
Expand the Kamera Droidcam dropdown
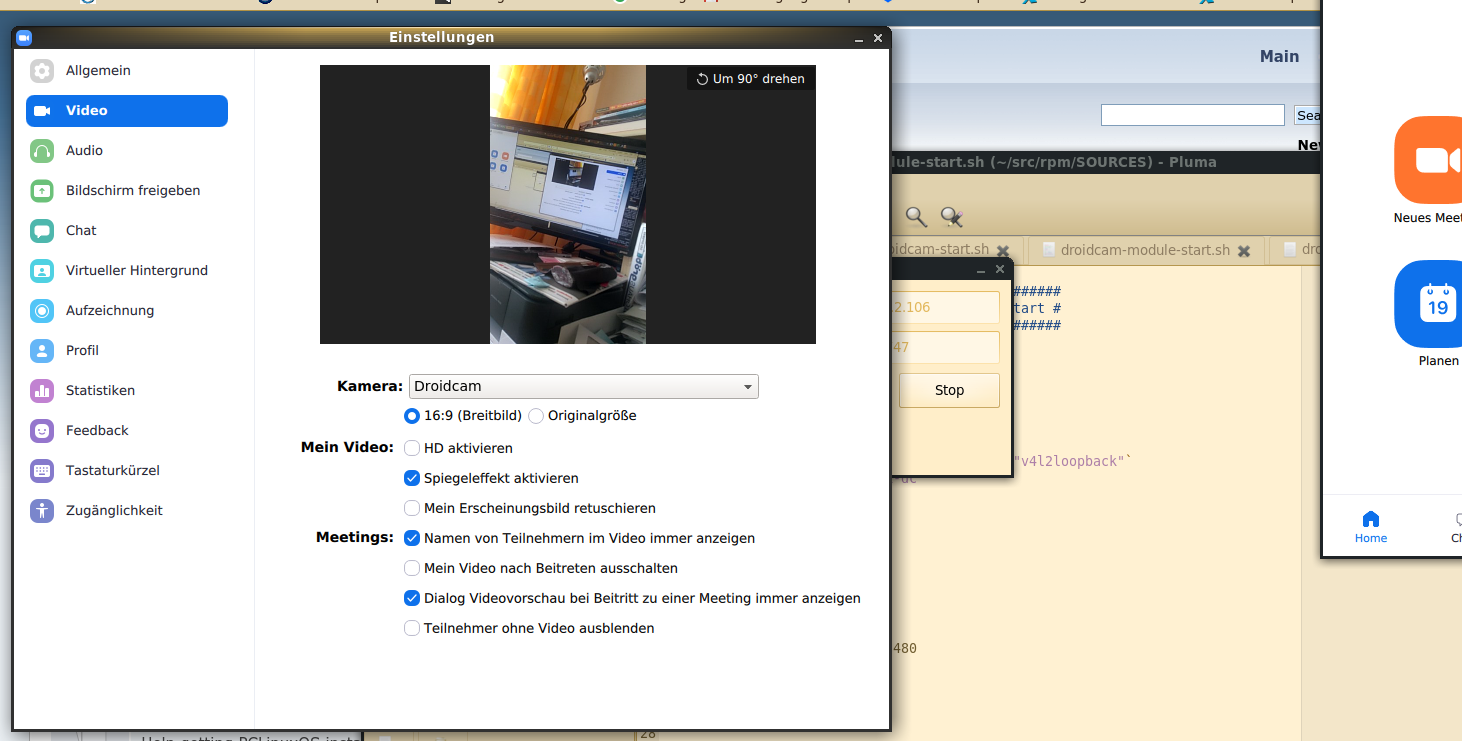tap(583, 387)
